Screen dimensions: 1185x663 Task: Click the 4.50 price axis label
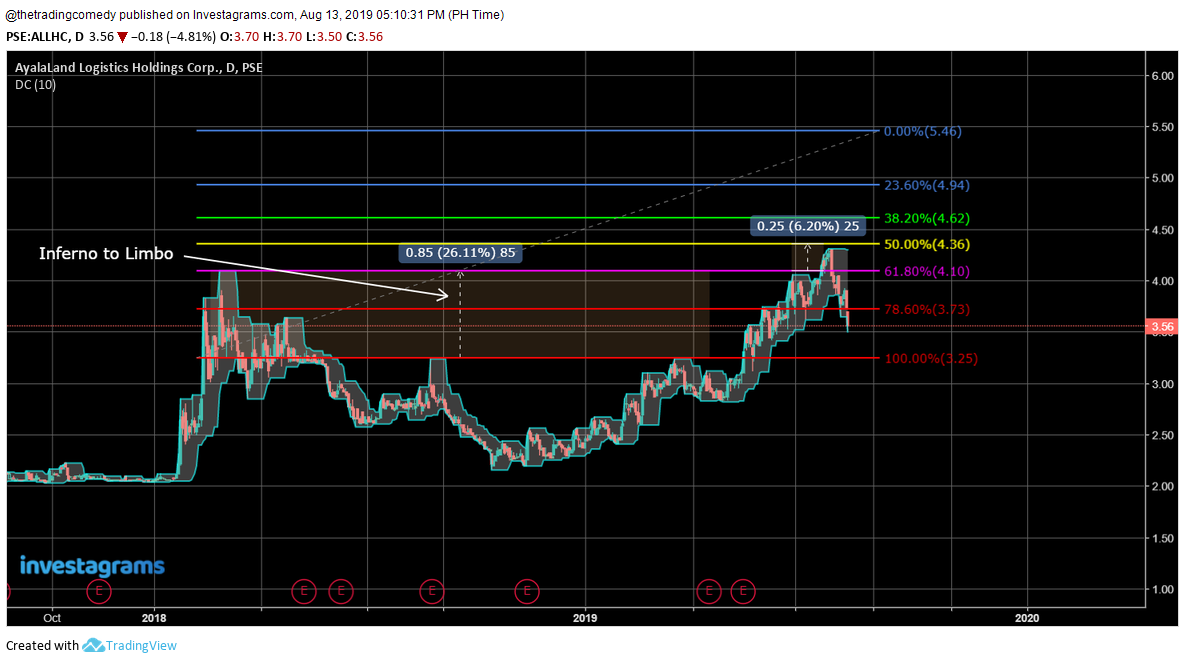pyautogui.click(x=1163, y=230)
